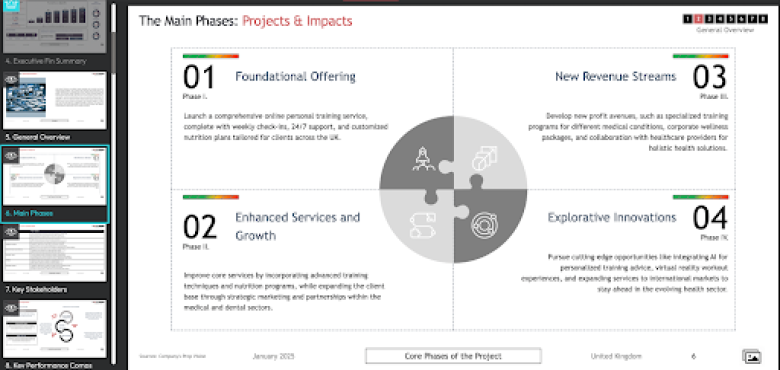Select the General Overview slide label

click(37, 137)
